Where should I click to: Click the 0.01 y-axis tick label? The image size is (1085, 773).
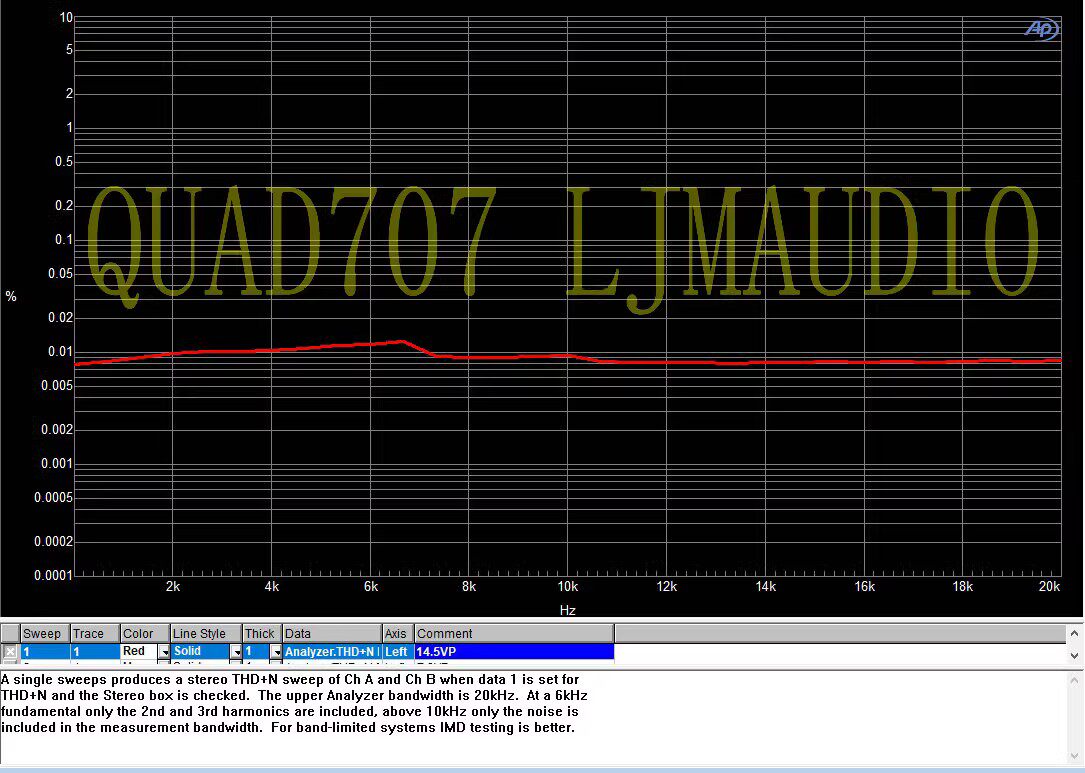60,352
